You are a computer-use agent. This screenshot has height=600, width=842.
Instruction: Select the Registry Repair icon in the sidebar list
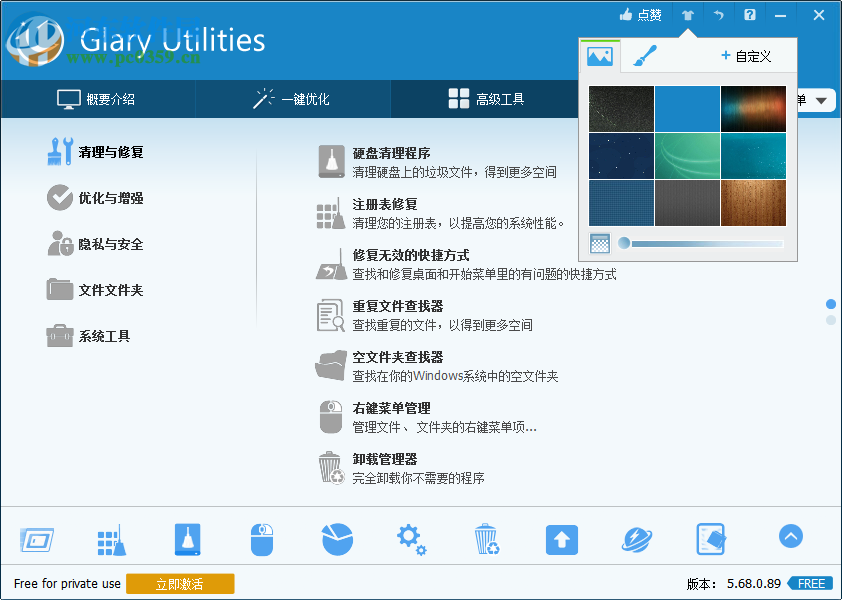pos(331,213)
